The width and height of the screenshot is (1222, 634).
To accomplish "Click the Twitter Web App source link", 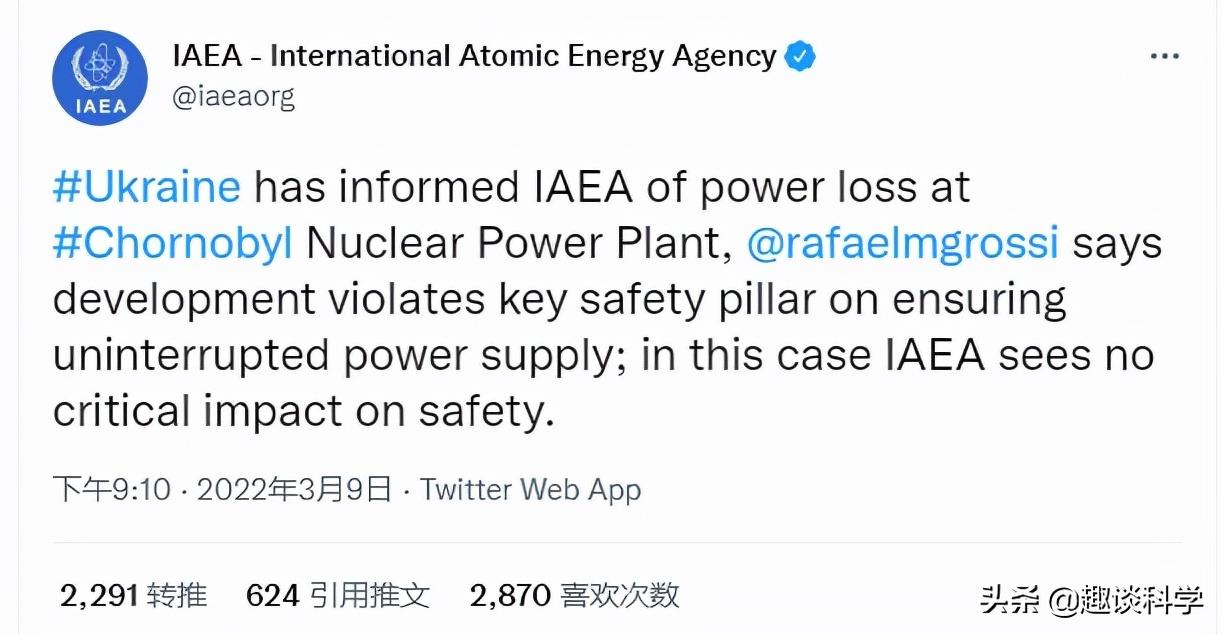I will pyautogui.click(x=530, y=490).
